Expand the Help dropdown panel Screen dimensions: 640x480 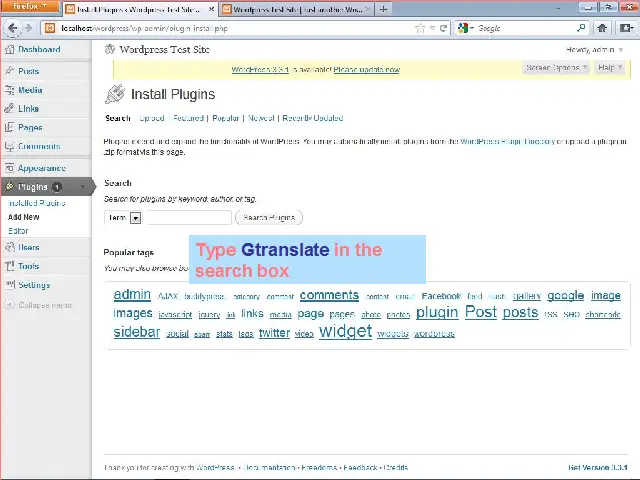coord(609,68)
